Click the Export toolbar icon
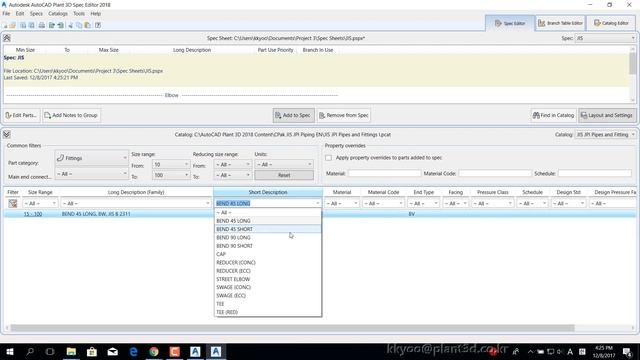 52,25
